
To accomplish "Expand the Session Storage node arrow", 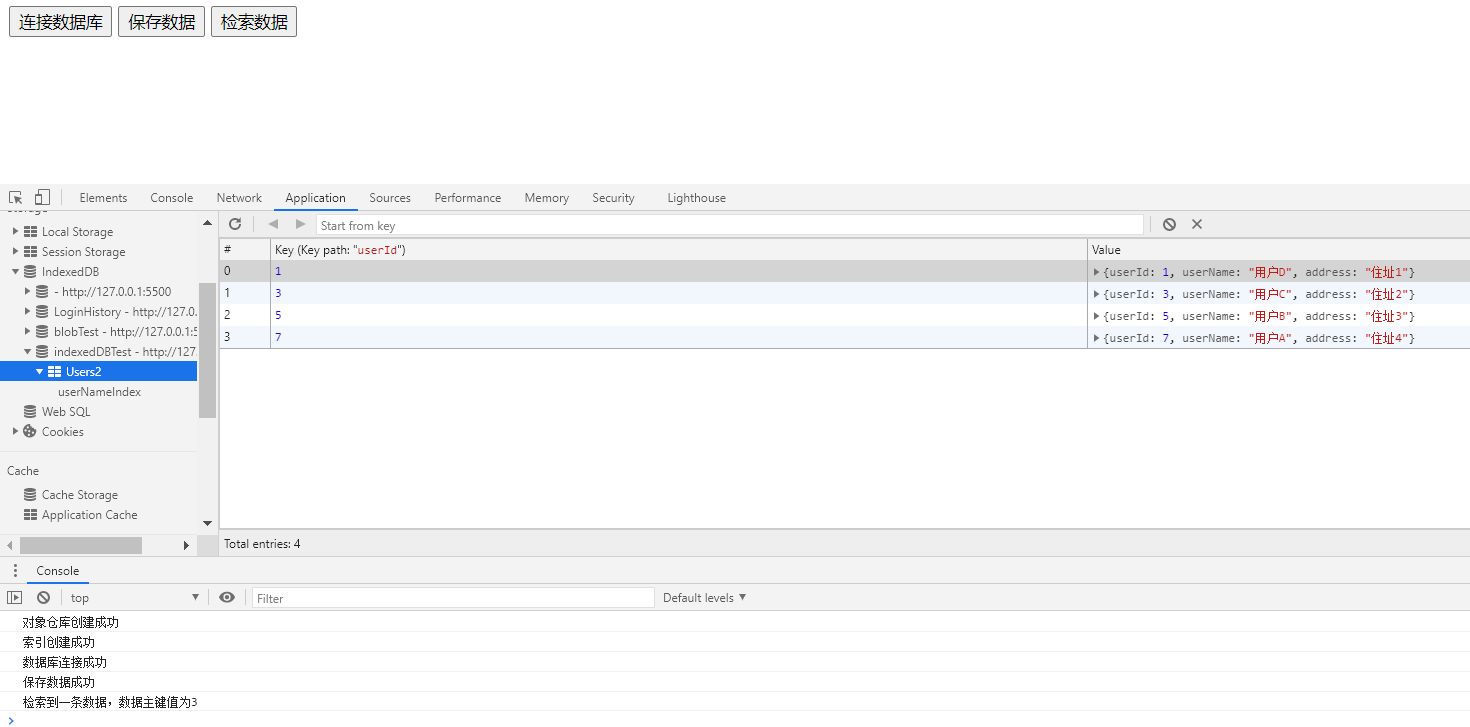I will (x=15, y=252).
